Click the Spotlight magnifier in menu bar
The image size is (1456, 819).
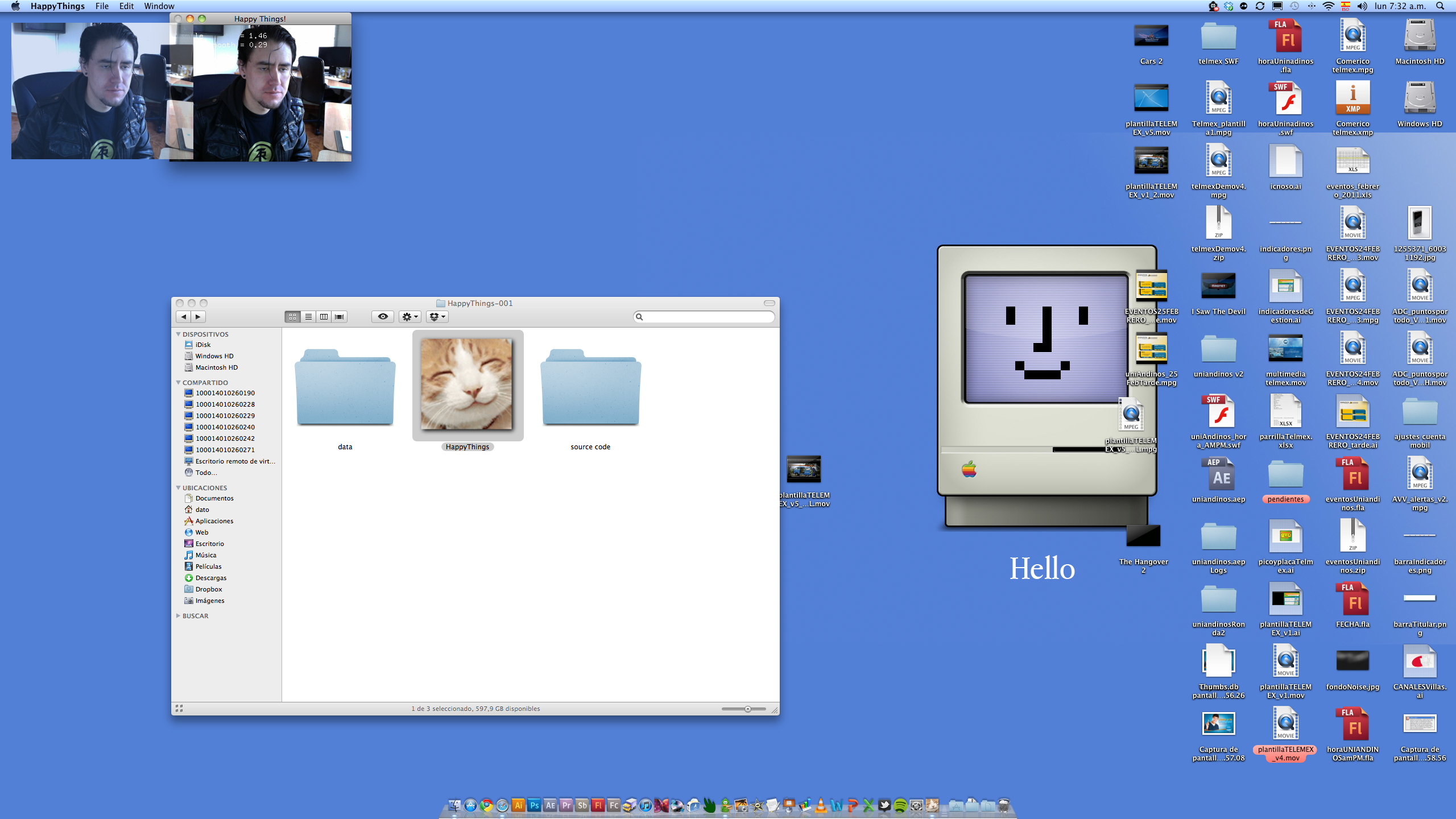pos(1440,6)
